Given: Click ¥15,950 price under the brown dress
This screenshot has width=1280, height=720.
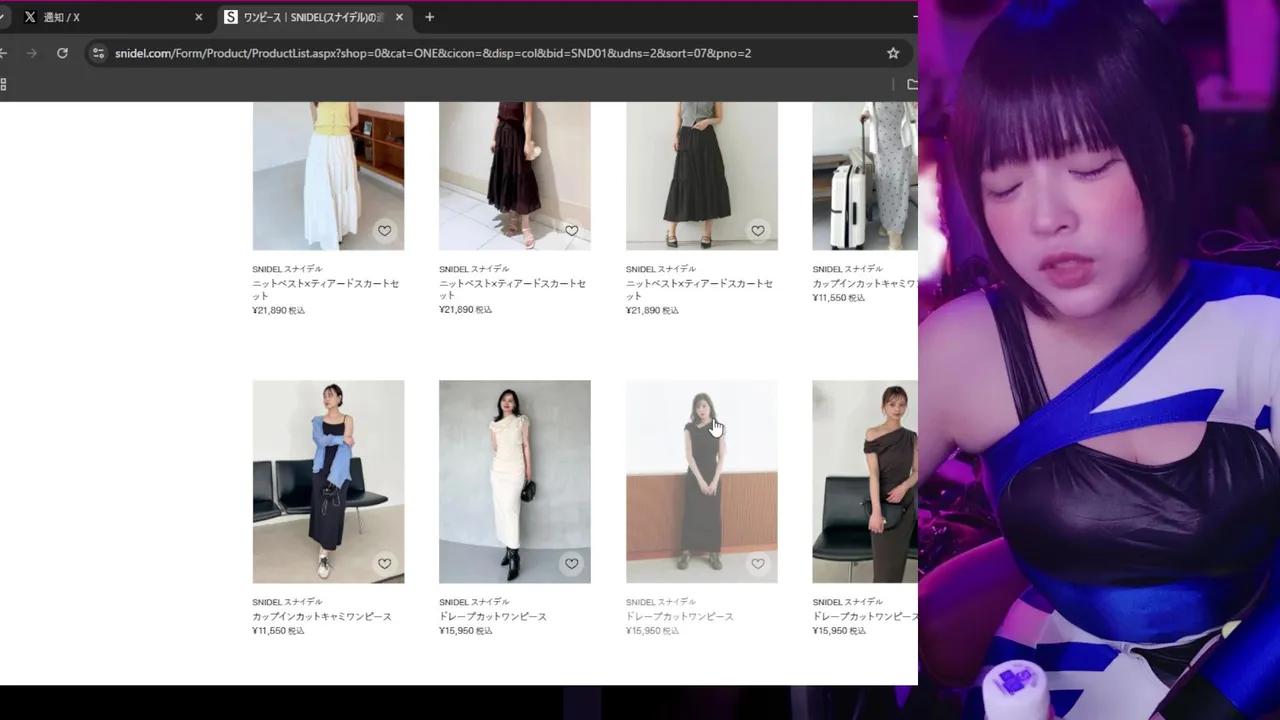Looking at the screenshot, I should click(x=839, y=630).
